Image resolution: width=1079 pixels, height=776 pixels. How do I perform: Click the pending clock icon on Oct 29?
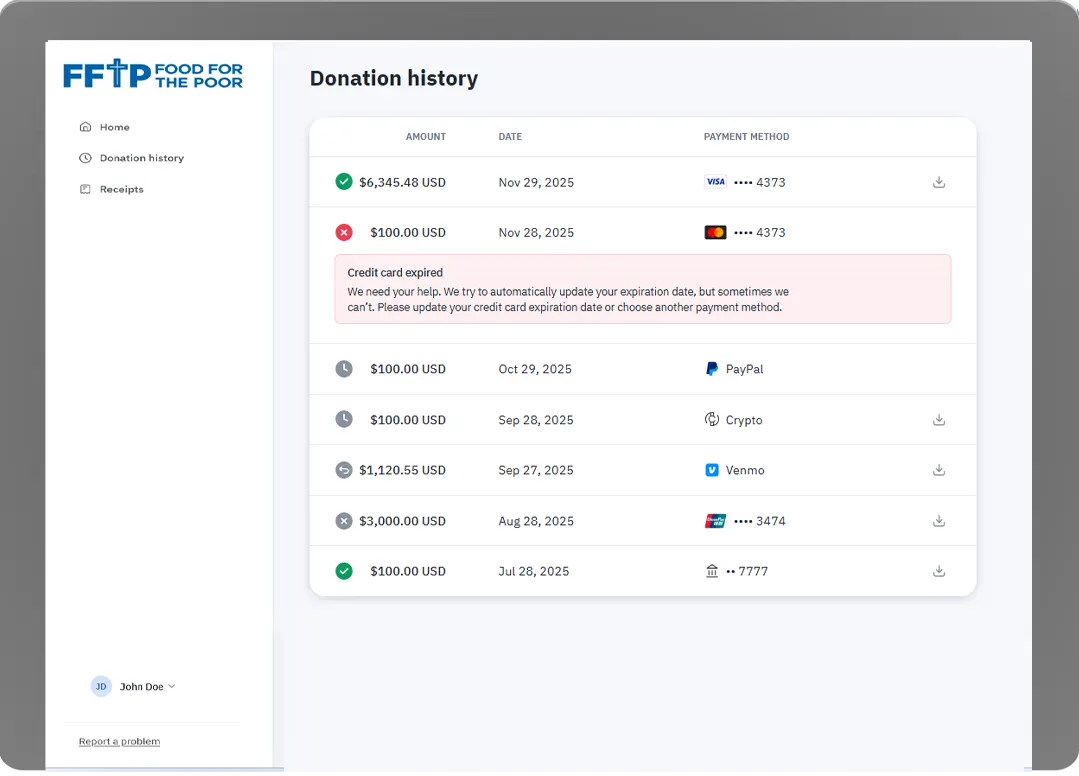tap(344, 369)
